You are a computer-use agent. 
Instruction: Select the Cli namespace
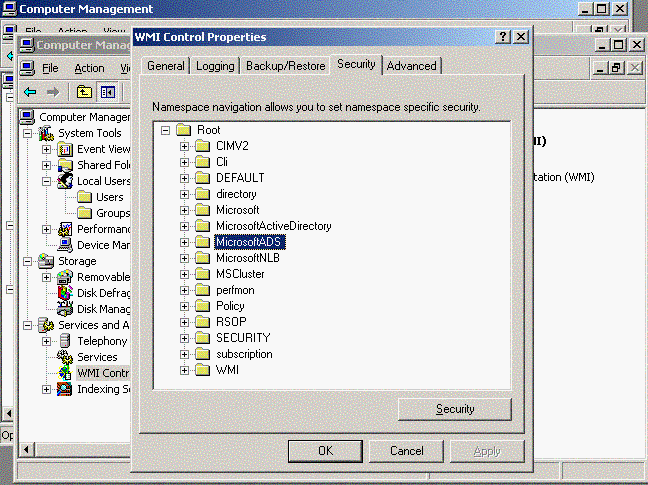[x=222, y=162]
